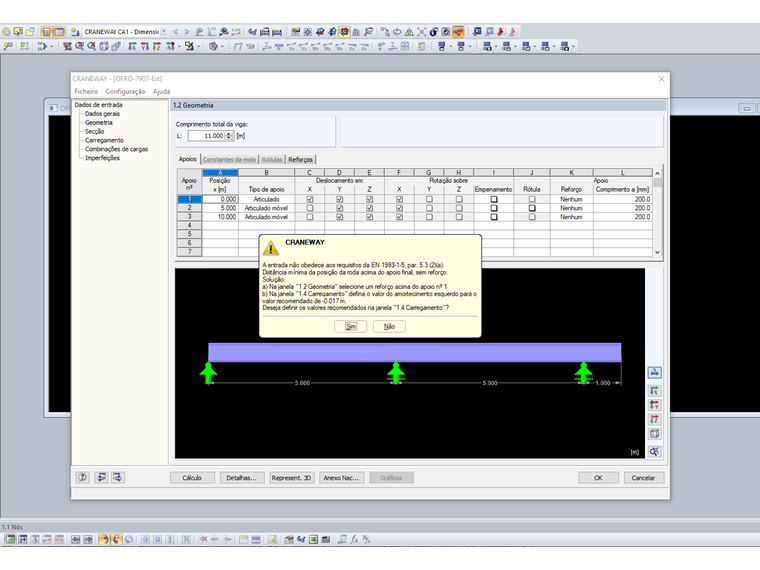Click the Sim button in warning dialog
This screenshot has width=760, height=570.
tap(350, 326)
